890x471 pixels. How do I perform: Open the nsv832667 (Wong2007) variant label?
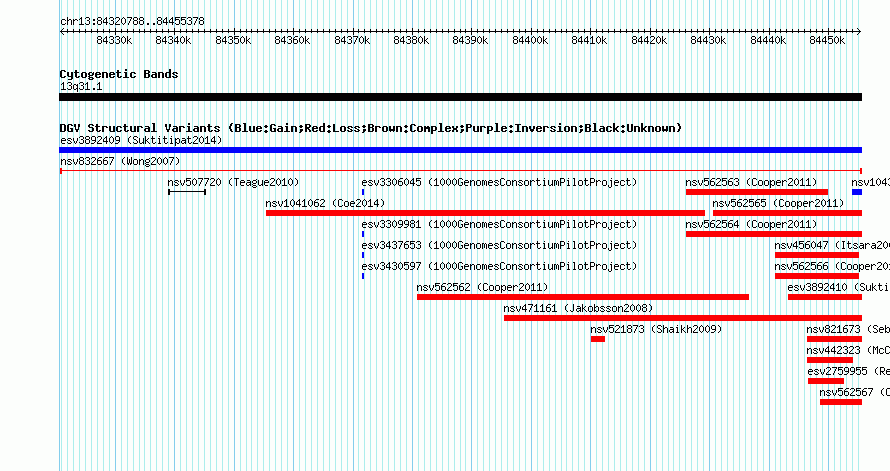point(120,161)
